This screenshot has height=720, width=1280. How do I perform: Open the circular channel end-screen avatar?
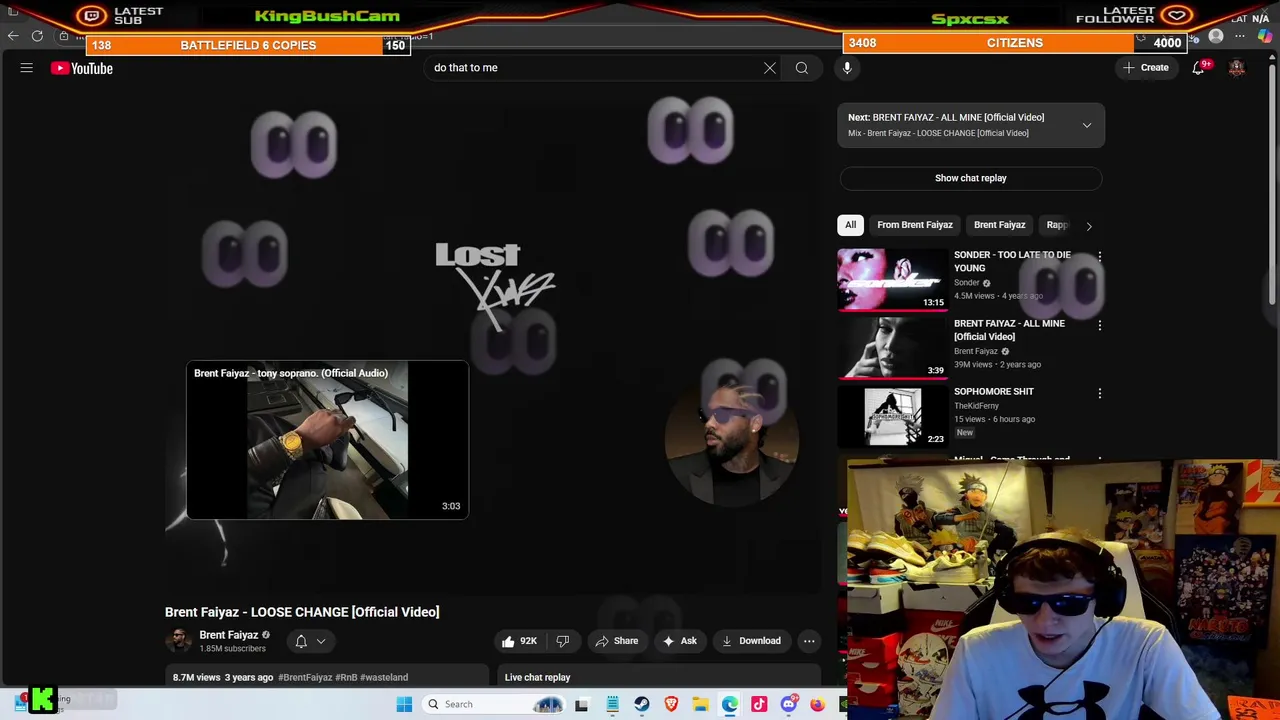tap(731, 439)
